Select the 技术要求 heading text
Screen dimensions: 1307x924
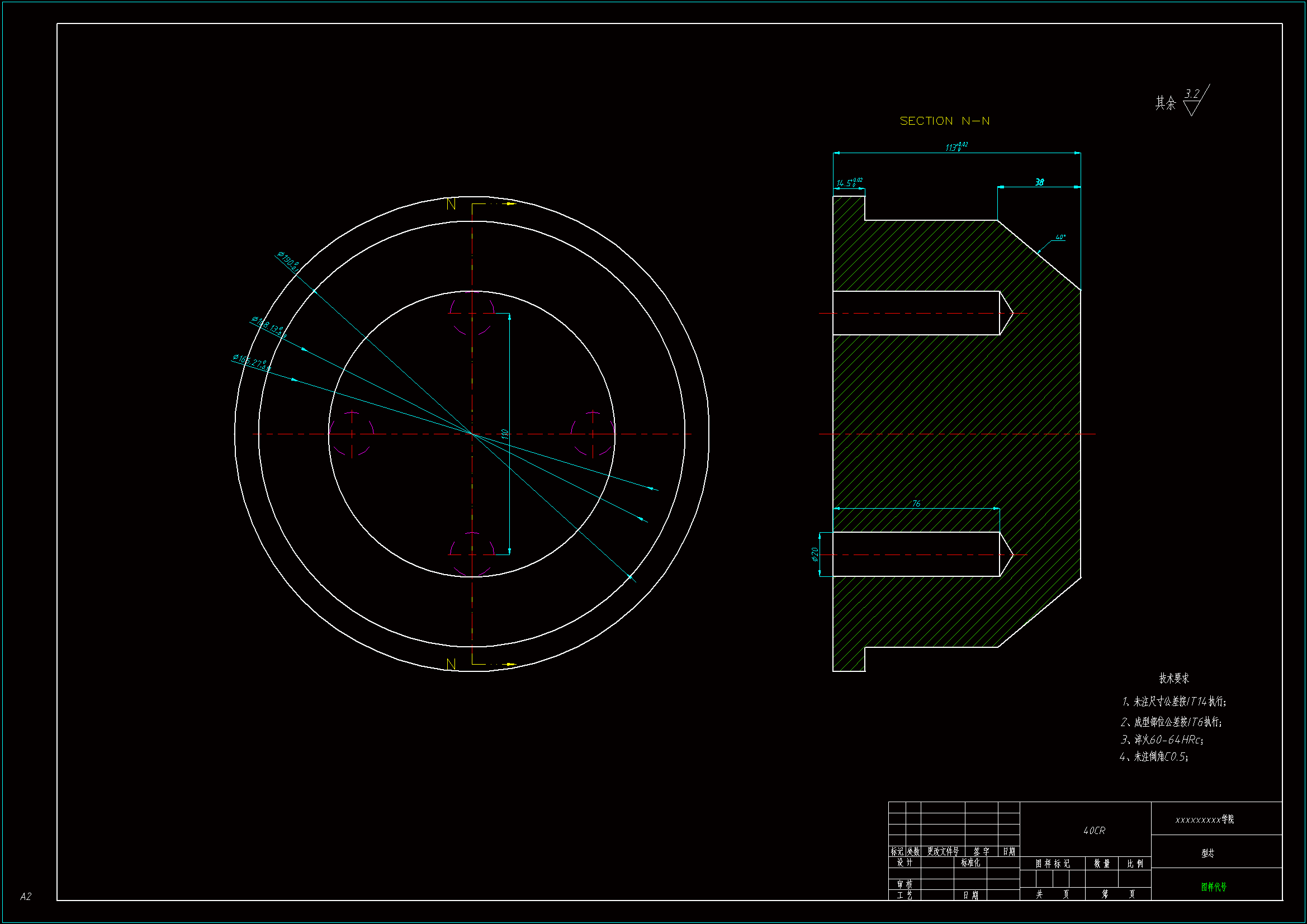1174,678
